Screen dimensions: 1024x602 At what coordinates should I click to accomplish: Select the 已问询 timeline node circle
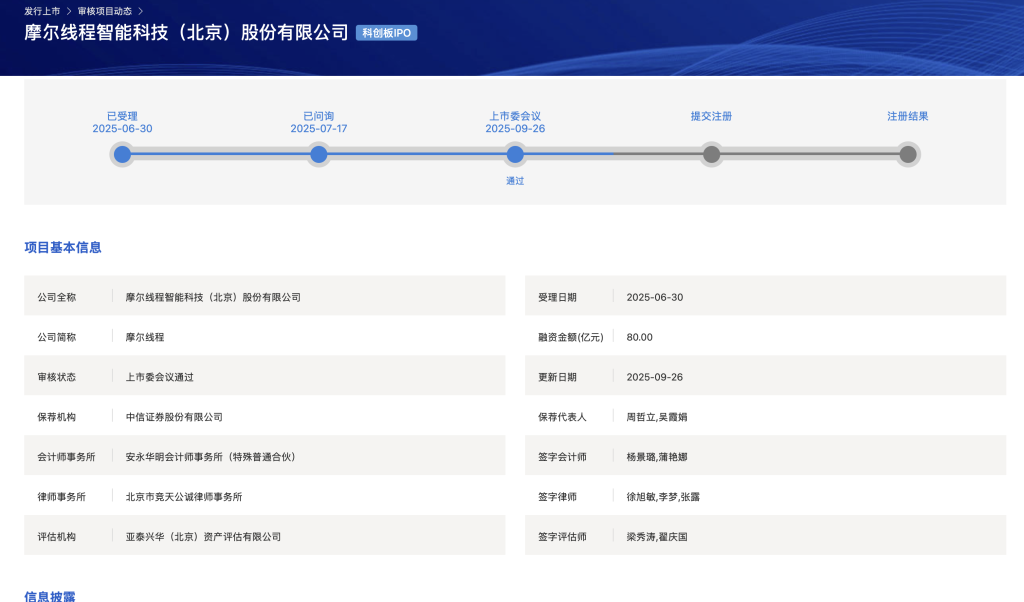(x=318, y=154)
